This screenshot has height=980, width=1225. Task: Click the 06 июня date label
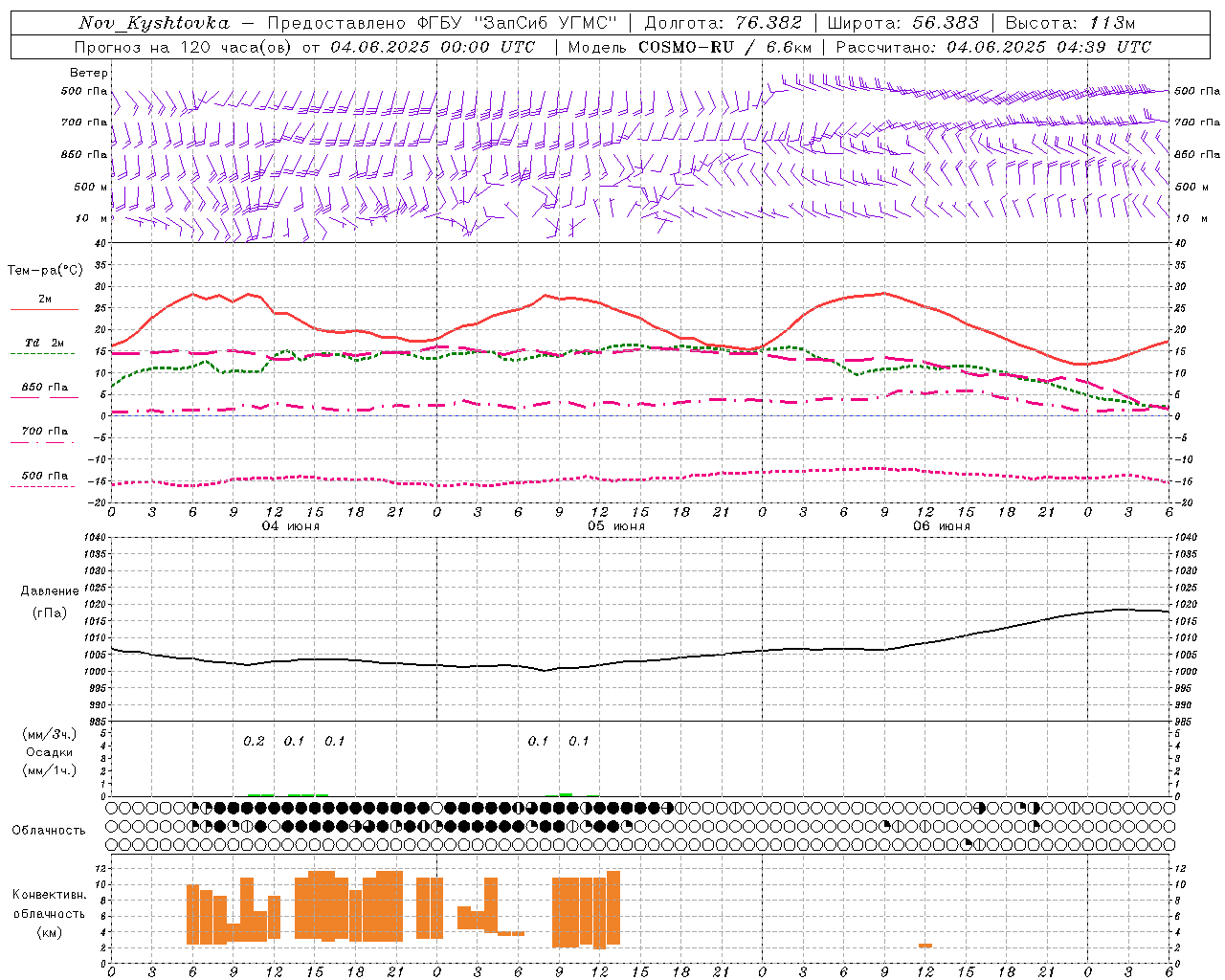942,526
